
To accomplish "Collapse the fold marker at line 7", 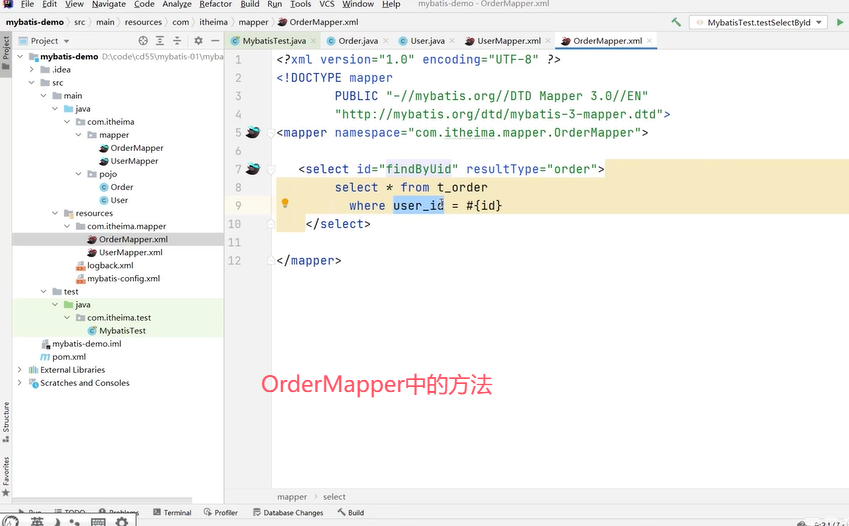I will pyautogui.click(x=271, y=169).
